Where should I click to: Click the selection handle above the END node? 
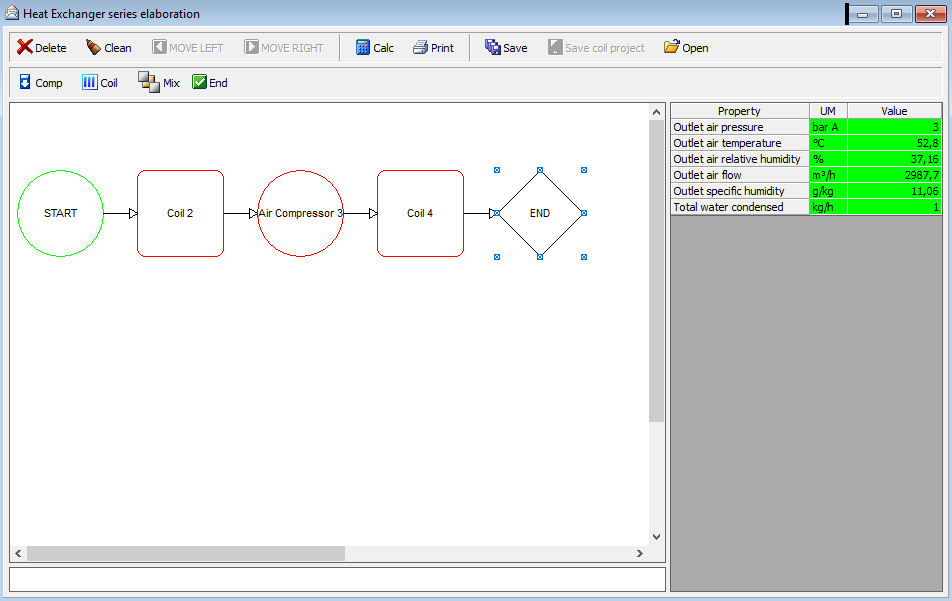(540, 170)
